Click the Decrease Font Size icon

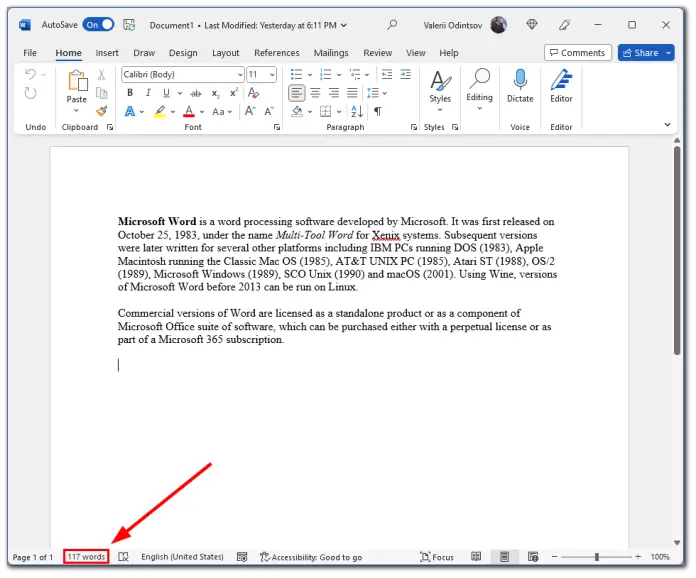point(269,111)
